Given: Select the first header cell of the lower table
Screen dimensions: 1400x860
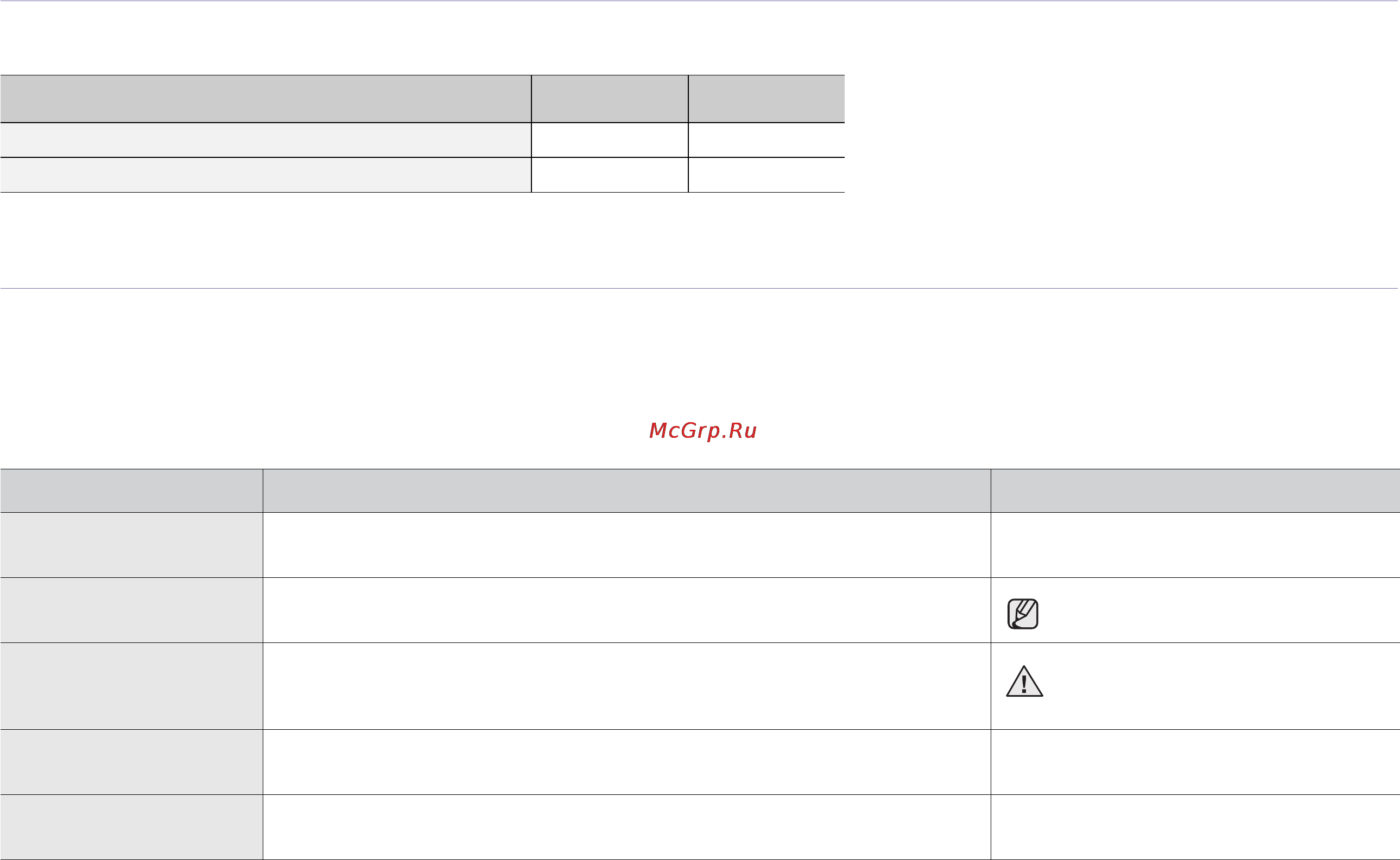Looking at the screenshot, I should coord(131,490).
